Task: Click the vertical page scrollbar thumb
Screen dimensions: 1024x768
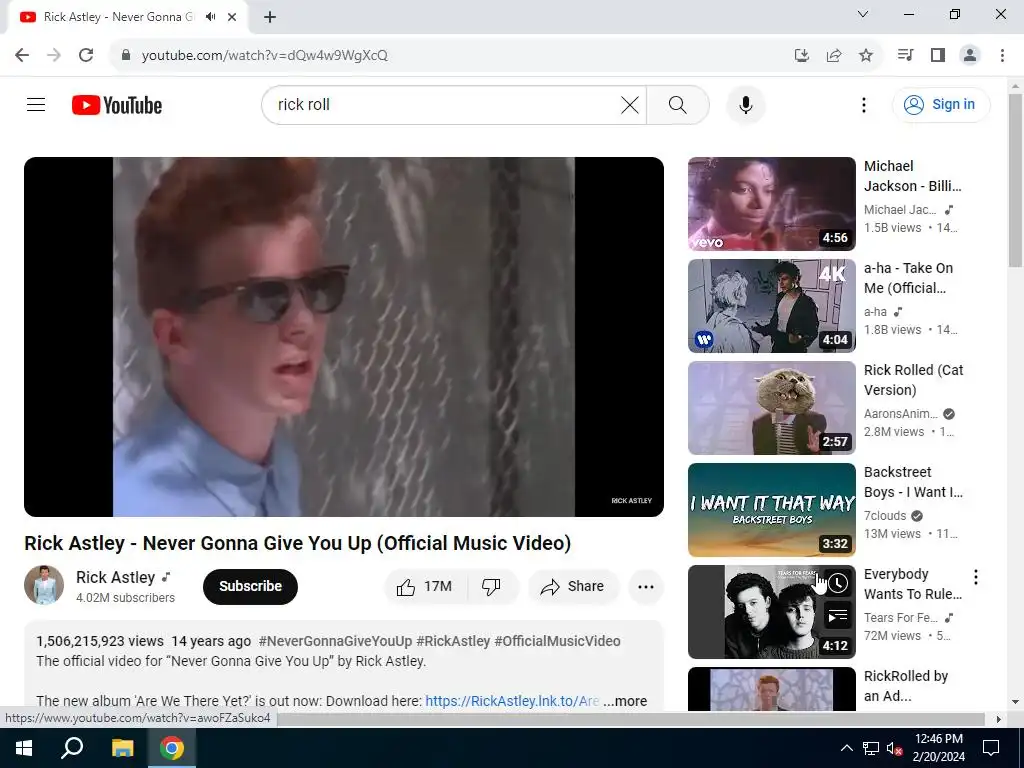Action: [x=1015, y=180]
